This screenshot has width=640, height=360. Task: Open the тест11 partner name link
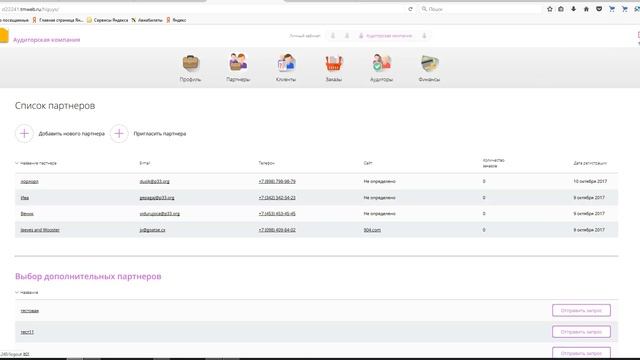[x=27, y=332]
